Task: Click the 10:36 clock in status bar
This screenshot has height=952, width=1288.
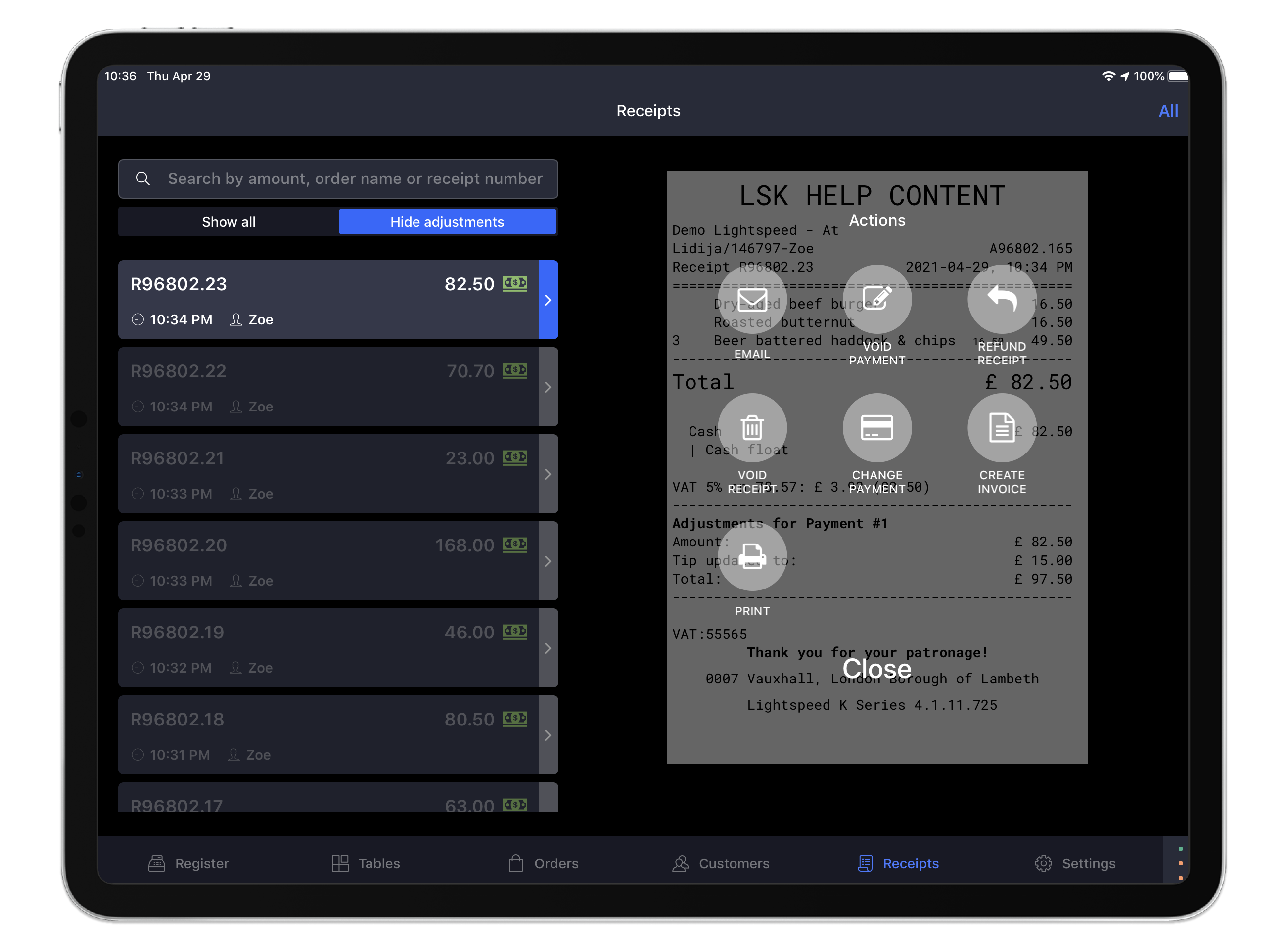Action: 120,76
